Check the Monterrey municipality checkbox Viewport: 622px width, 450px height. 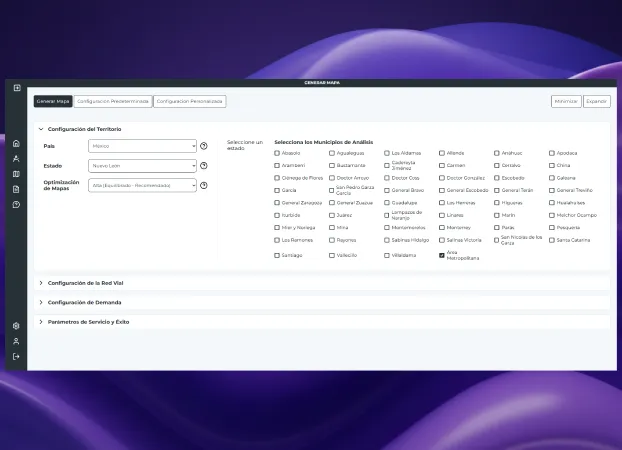pos(442,227)
